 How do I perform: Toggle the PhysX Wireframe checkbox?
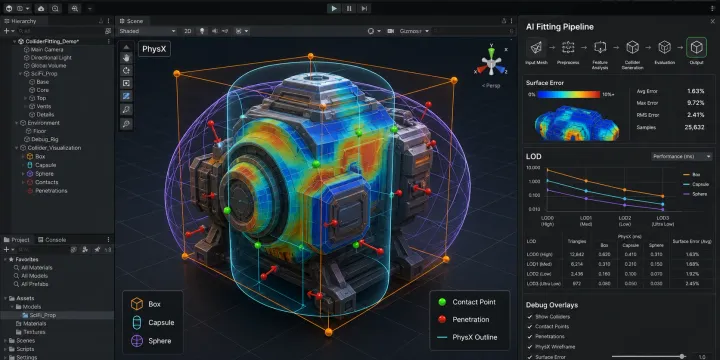click(530, 347)
